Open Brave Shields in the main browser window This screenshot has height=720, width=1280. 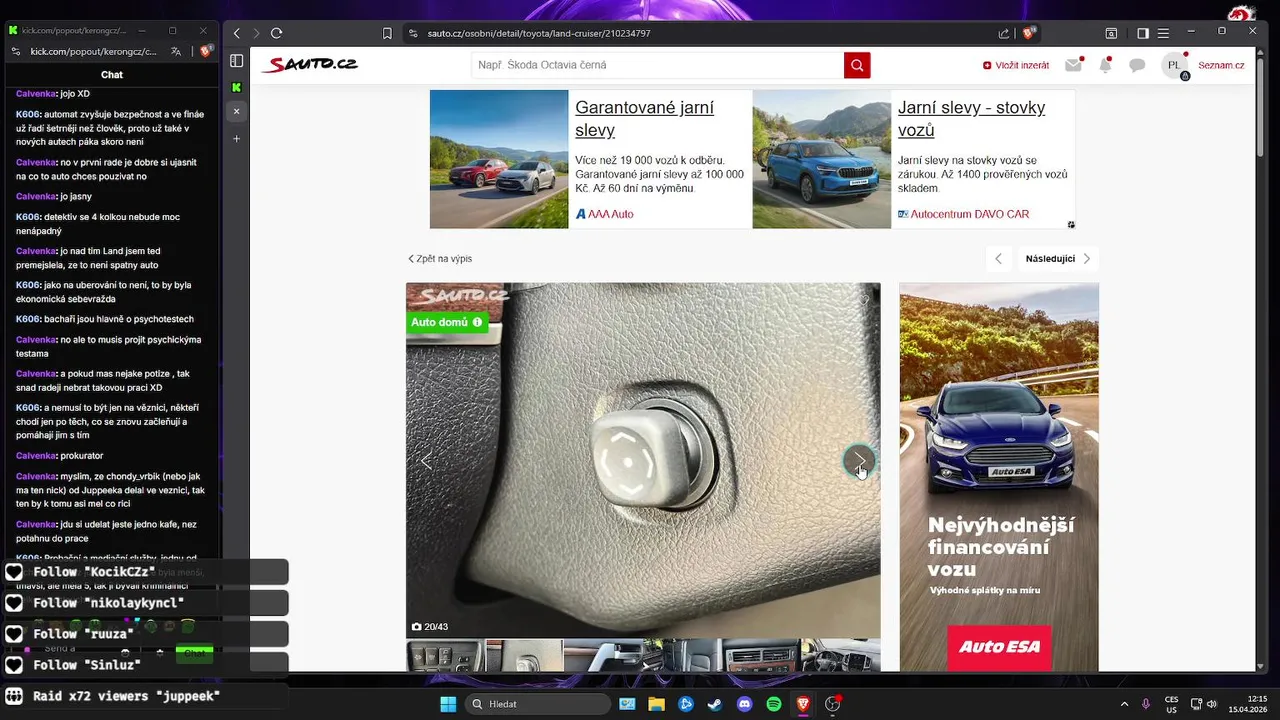click(1028, 33)
